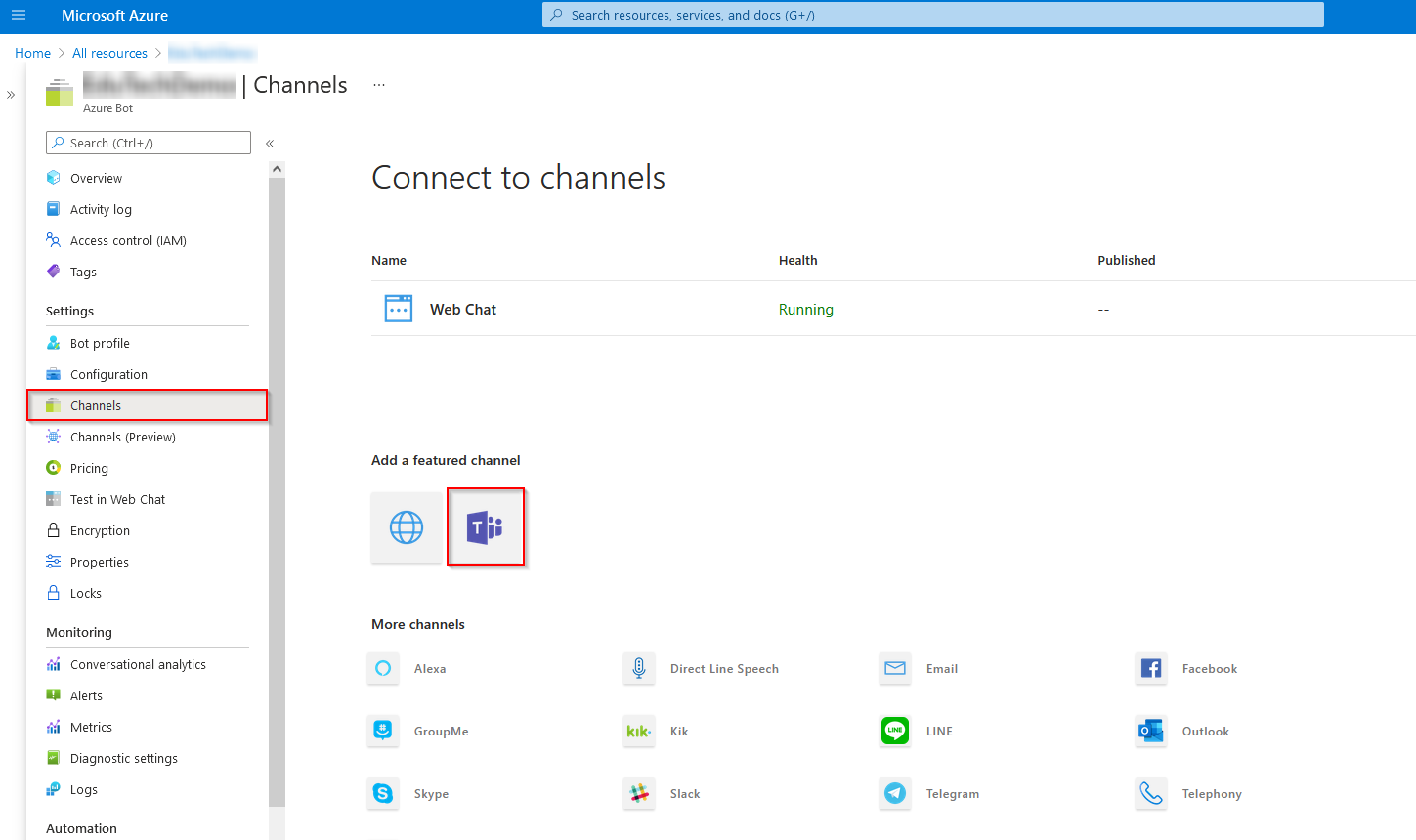Click the Facebook channel icon
The width and height of the screenshot is (1416, 840).
pos(1151,668)
